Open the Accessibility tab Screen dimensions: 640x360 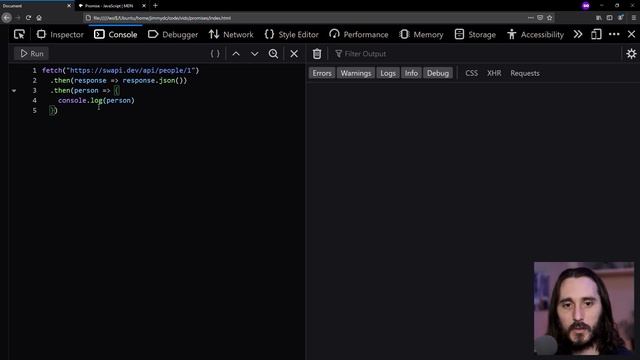click(535, 35)
